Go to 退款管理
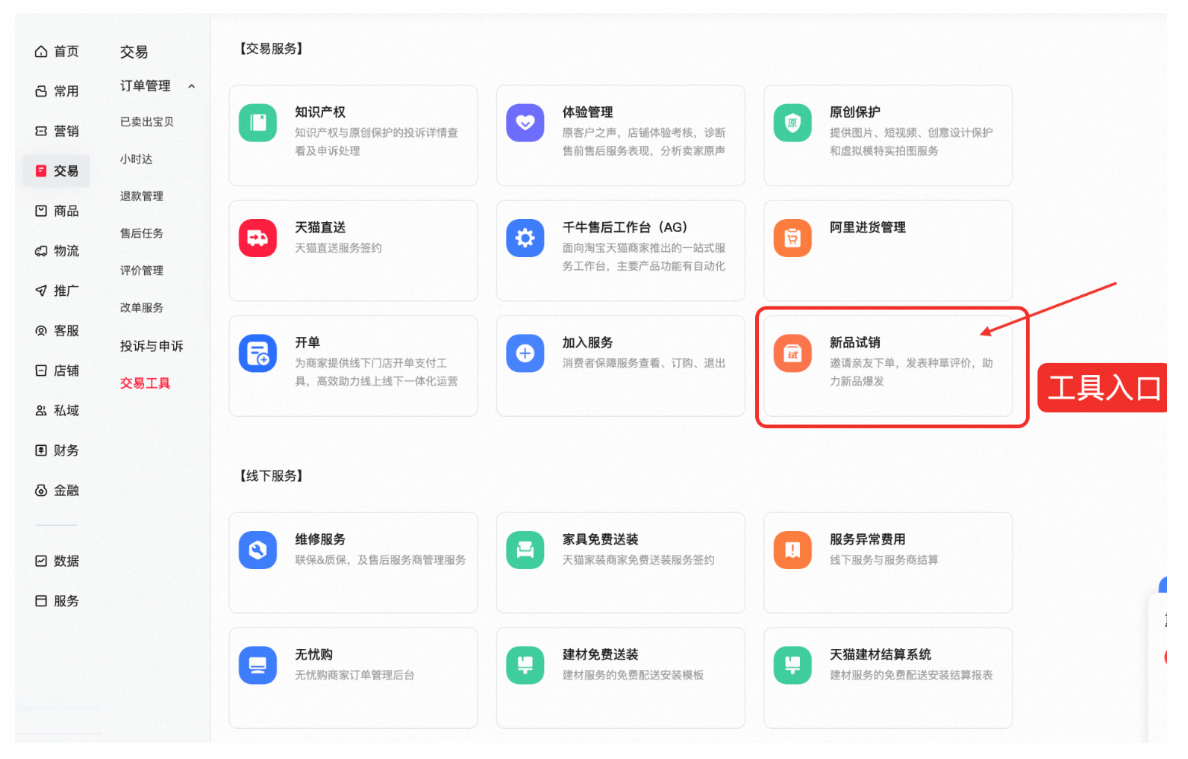Image resolution: width=1188 pixels, height=759 pixels. coord(141,196)
